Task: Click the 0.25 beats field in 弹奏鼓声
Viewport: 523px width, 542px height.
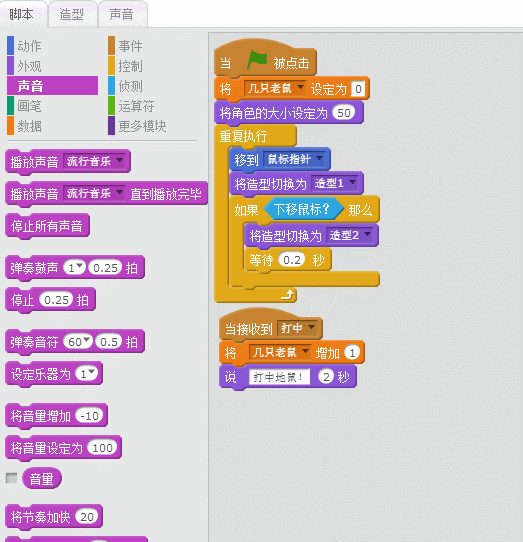Action: tap(105, 268)
